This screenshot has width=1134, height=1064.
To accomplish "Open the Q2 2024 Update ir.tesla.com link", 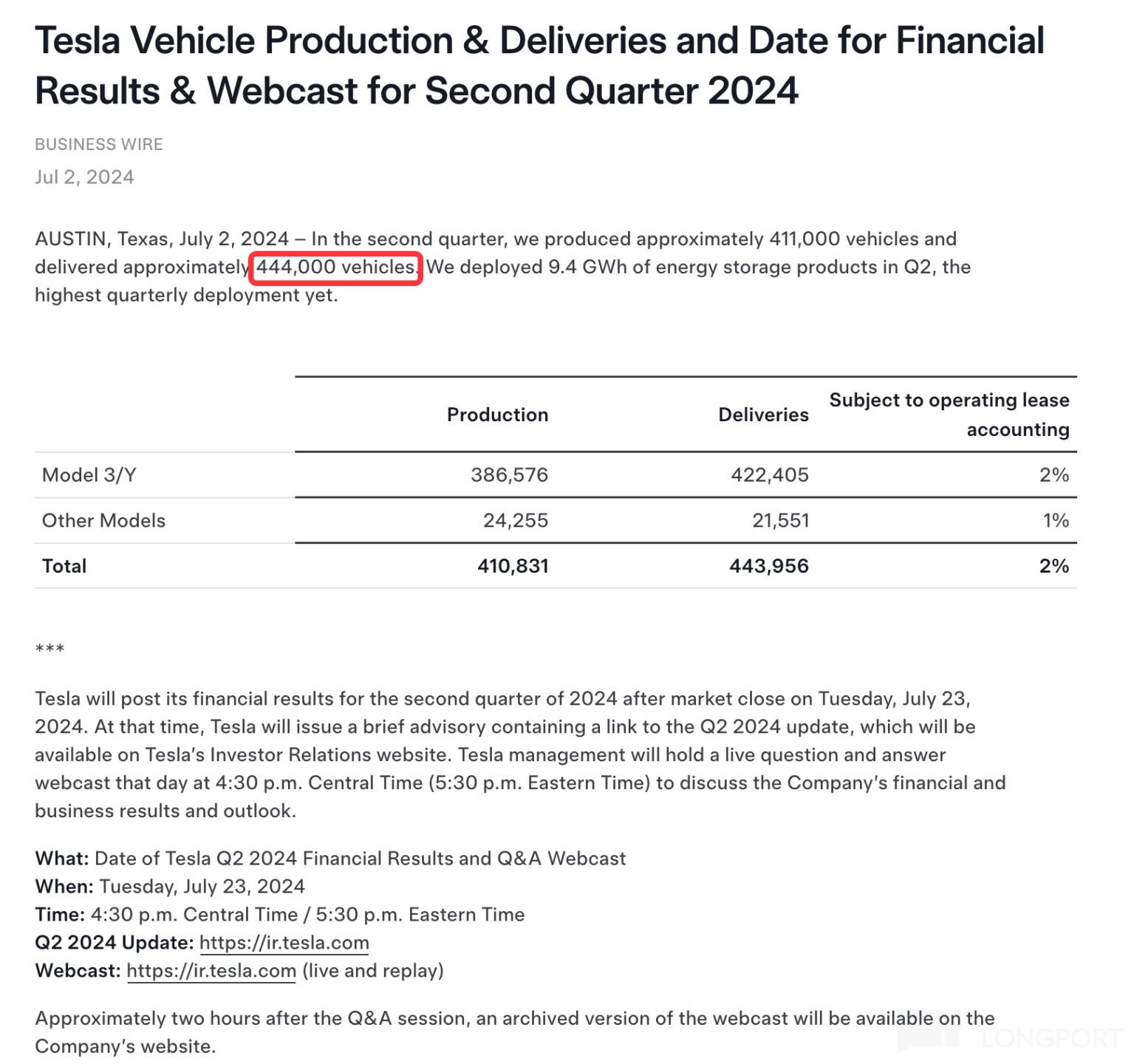I will tap(284, 943).
